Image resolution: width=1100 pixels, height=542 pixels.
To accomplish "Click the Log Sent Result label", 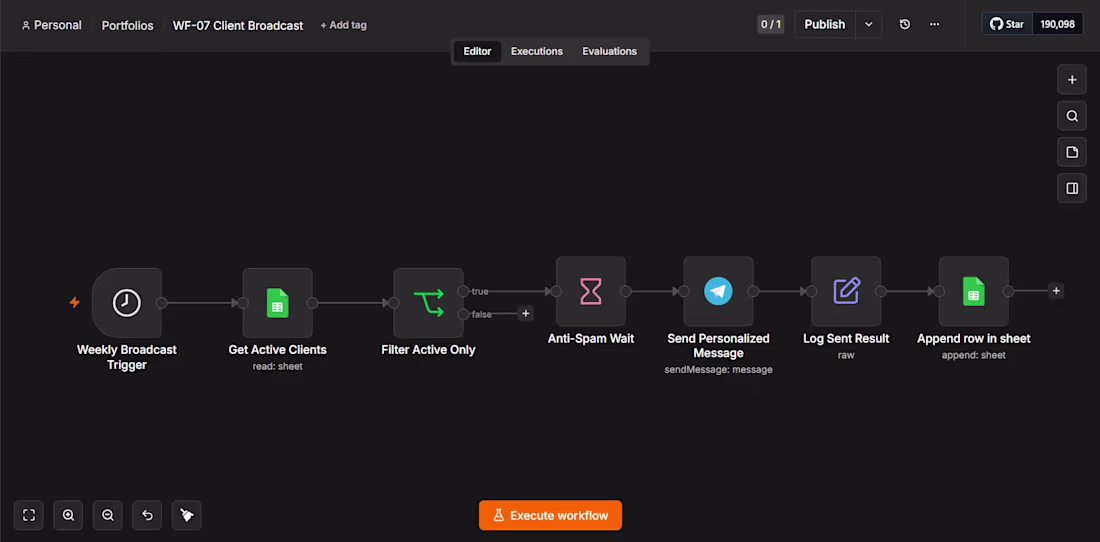I will (x=846, y=339).
